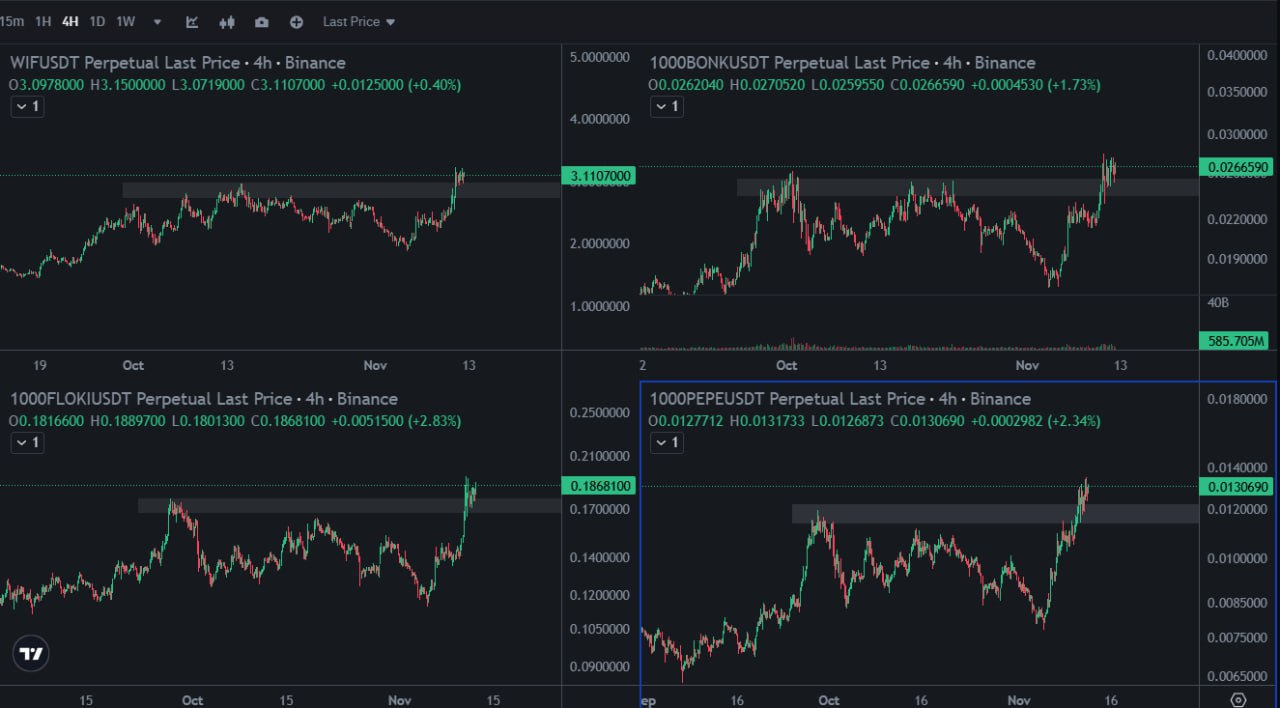
Task: Switch to the 1D timeframe
Action: point(97,21)
